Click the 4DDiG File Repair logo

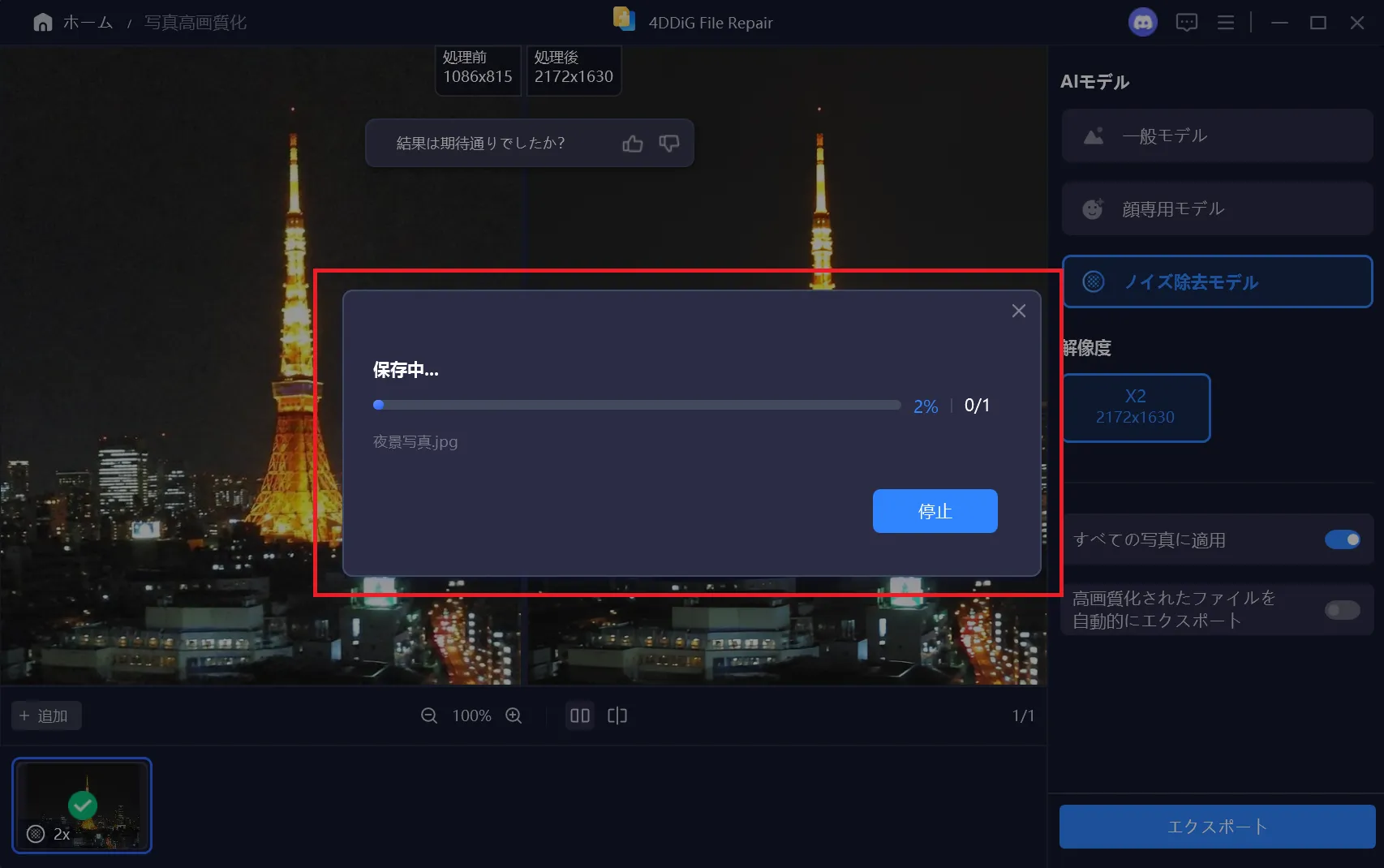point(623,19)
